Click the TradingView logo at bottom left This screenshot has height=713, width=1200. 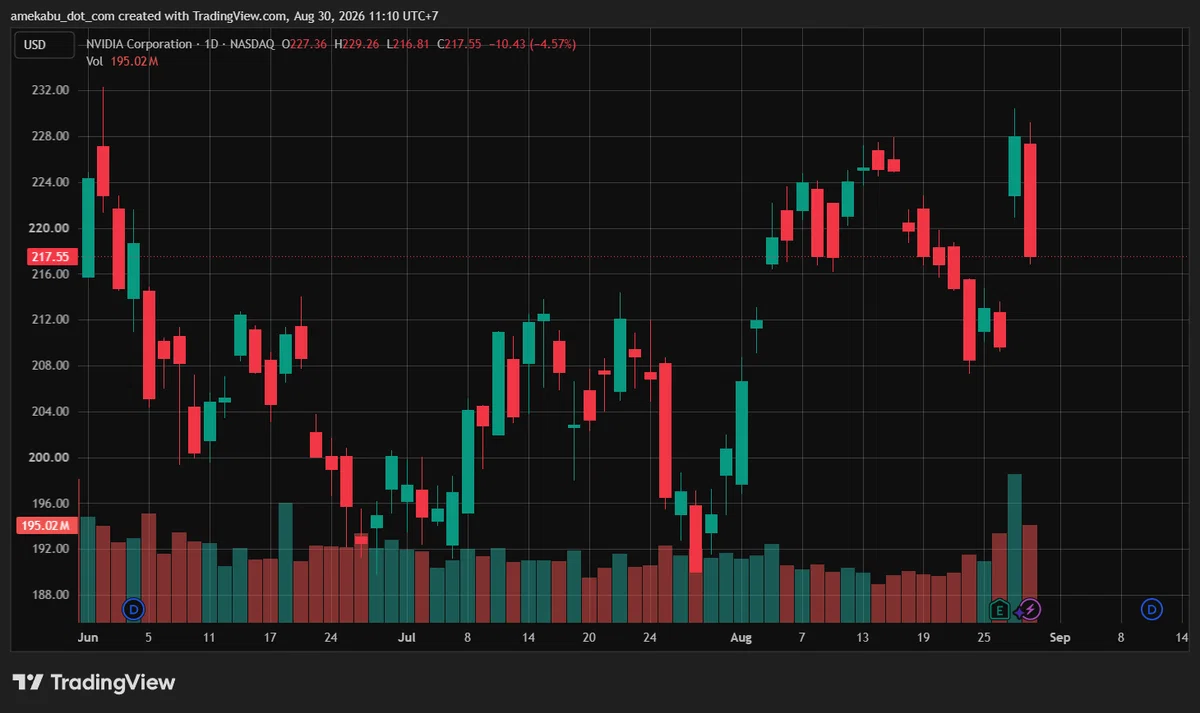click(x=94, y=682)
